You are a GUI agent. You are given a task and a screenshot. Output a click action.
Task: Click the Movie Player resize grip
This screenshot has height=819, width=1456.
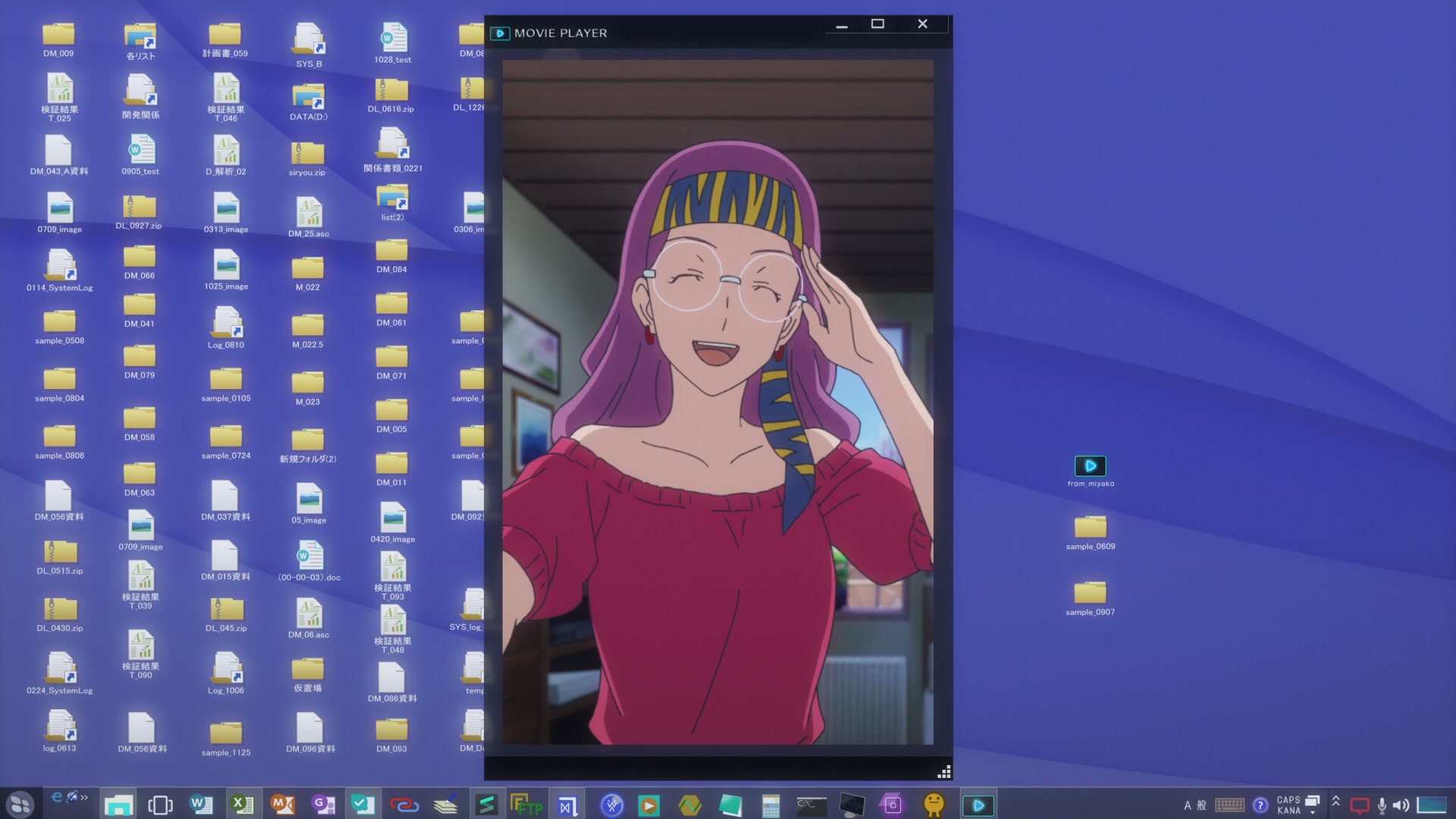(x=944, y=773)
